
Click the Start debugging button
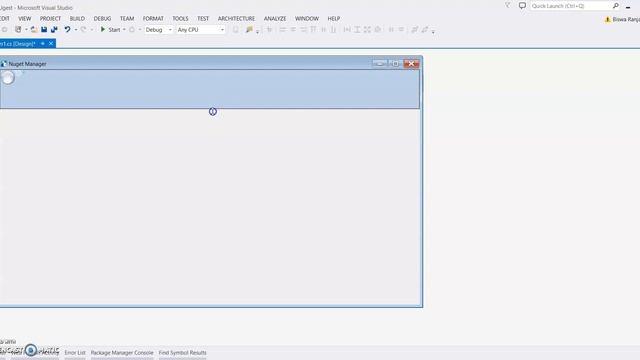(x=110, y=29)
